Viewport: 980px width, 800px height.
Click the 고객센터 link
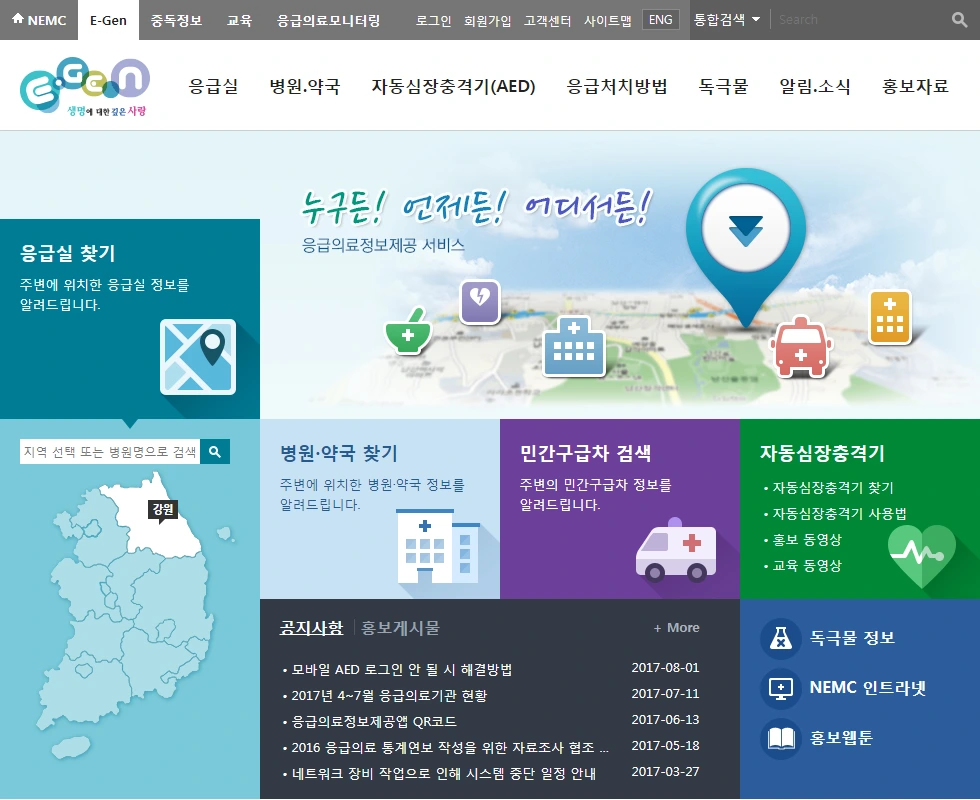click(x=548, y=21)
